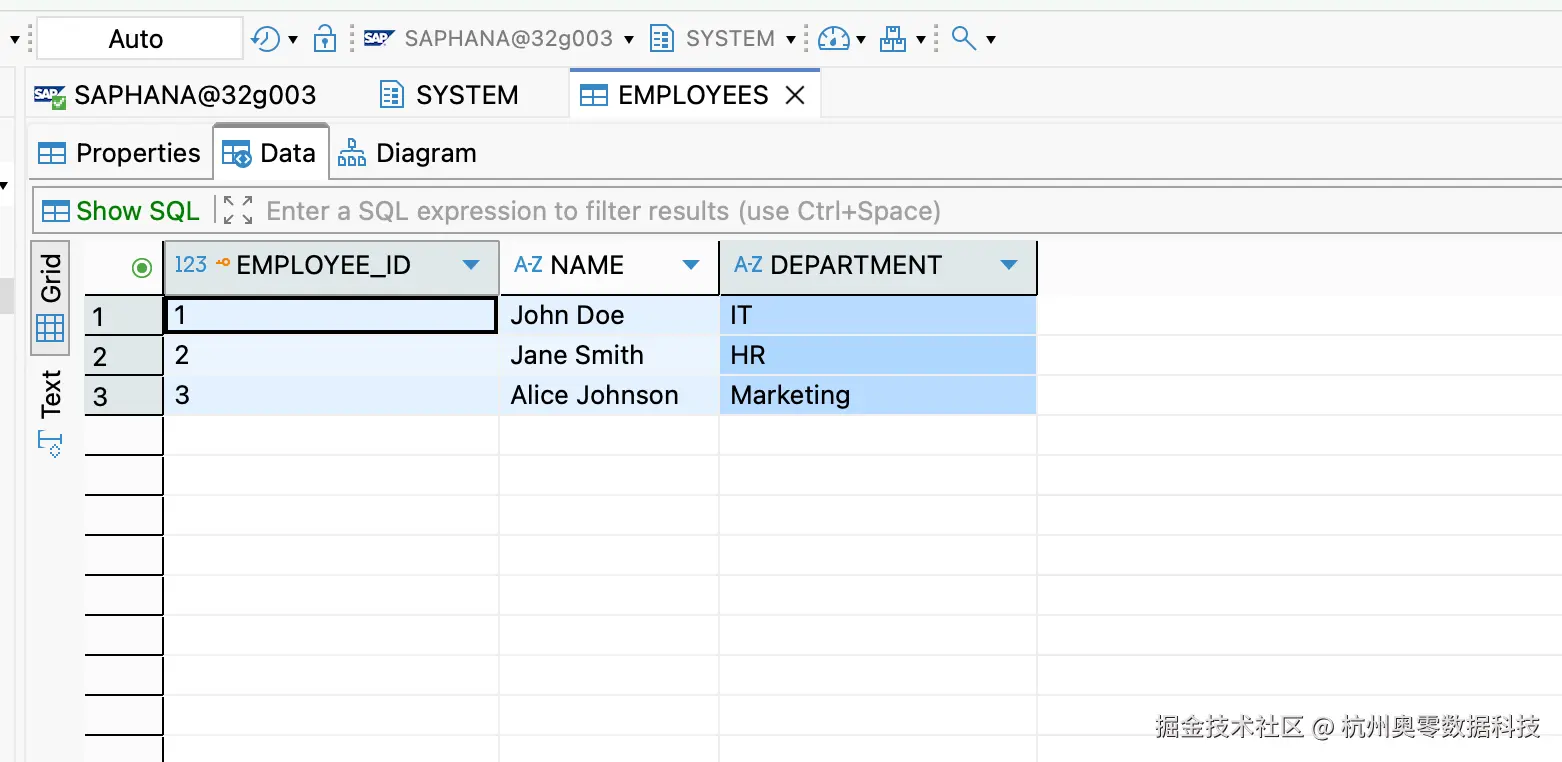This screenshot has width=1562, height=762.
Task: Open the NAME column filter arrow
Action: coord(690,266)
